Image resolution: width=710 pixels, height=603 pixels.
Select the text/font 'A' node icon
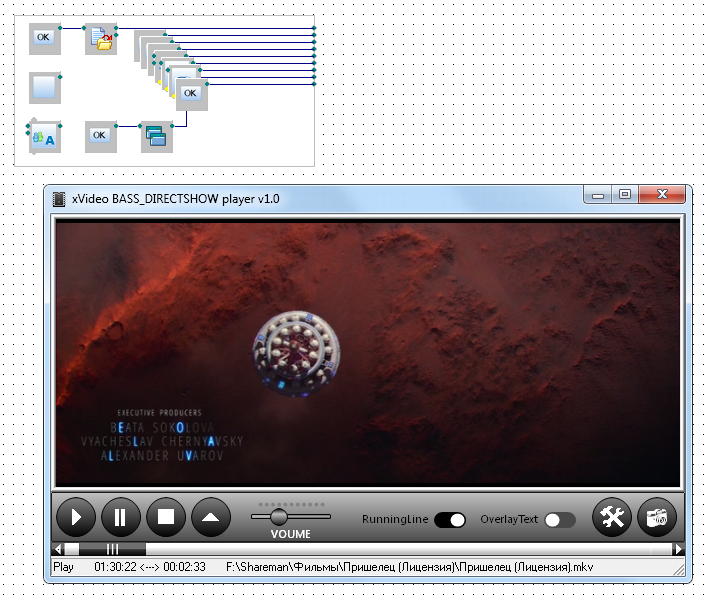[44, 138]
